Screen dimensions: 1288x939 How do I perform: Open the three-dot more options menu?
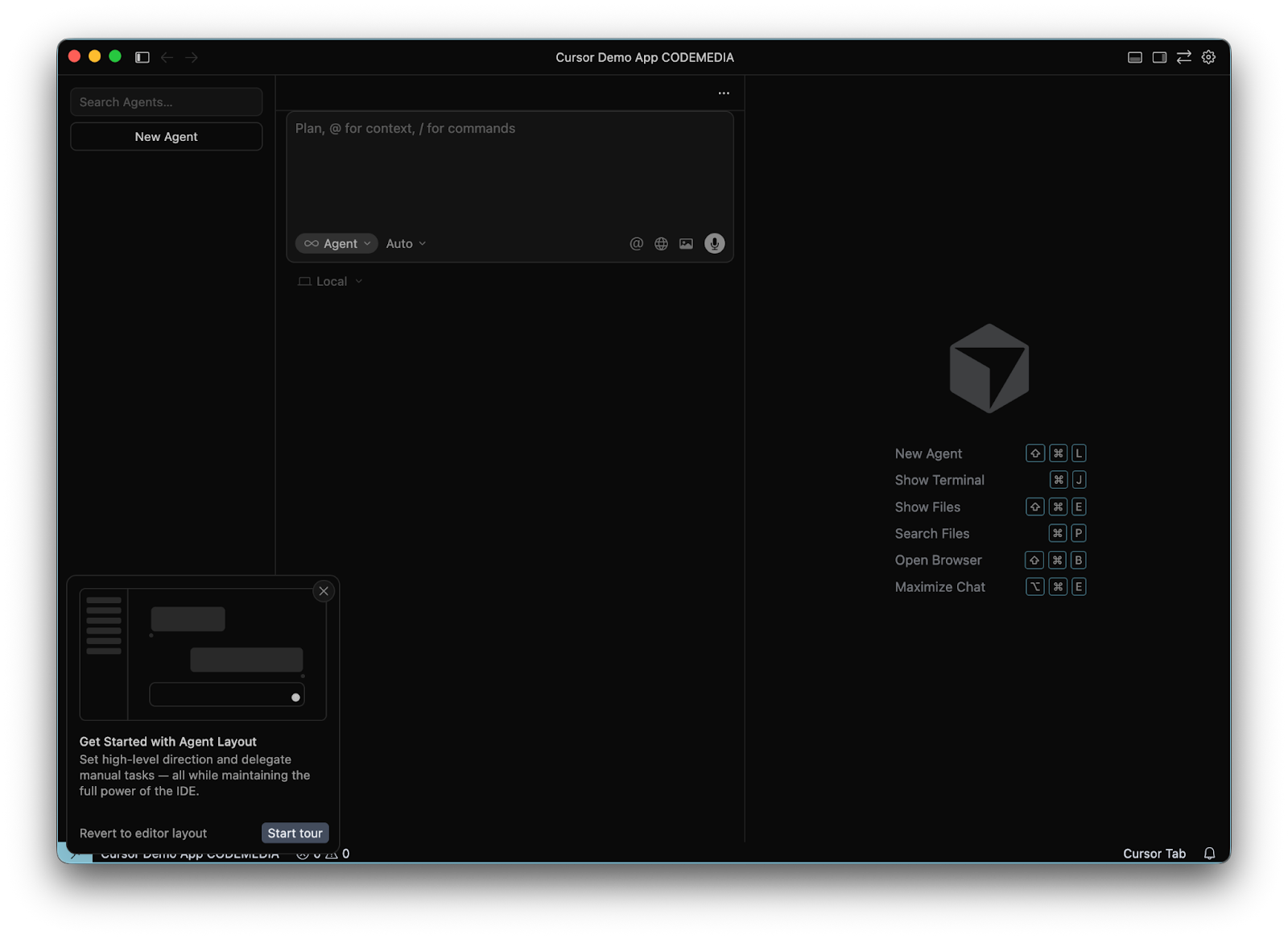point(724,93)
